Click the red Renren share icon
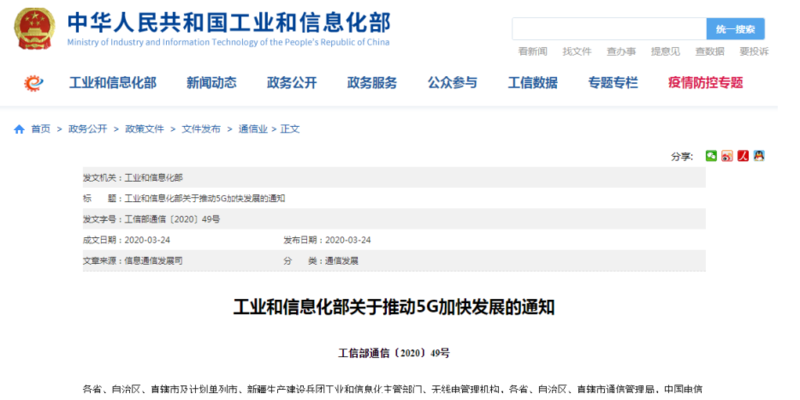This screenshot has width=800, height=400. pyautogui.click(x=743, y=156)
